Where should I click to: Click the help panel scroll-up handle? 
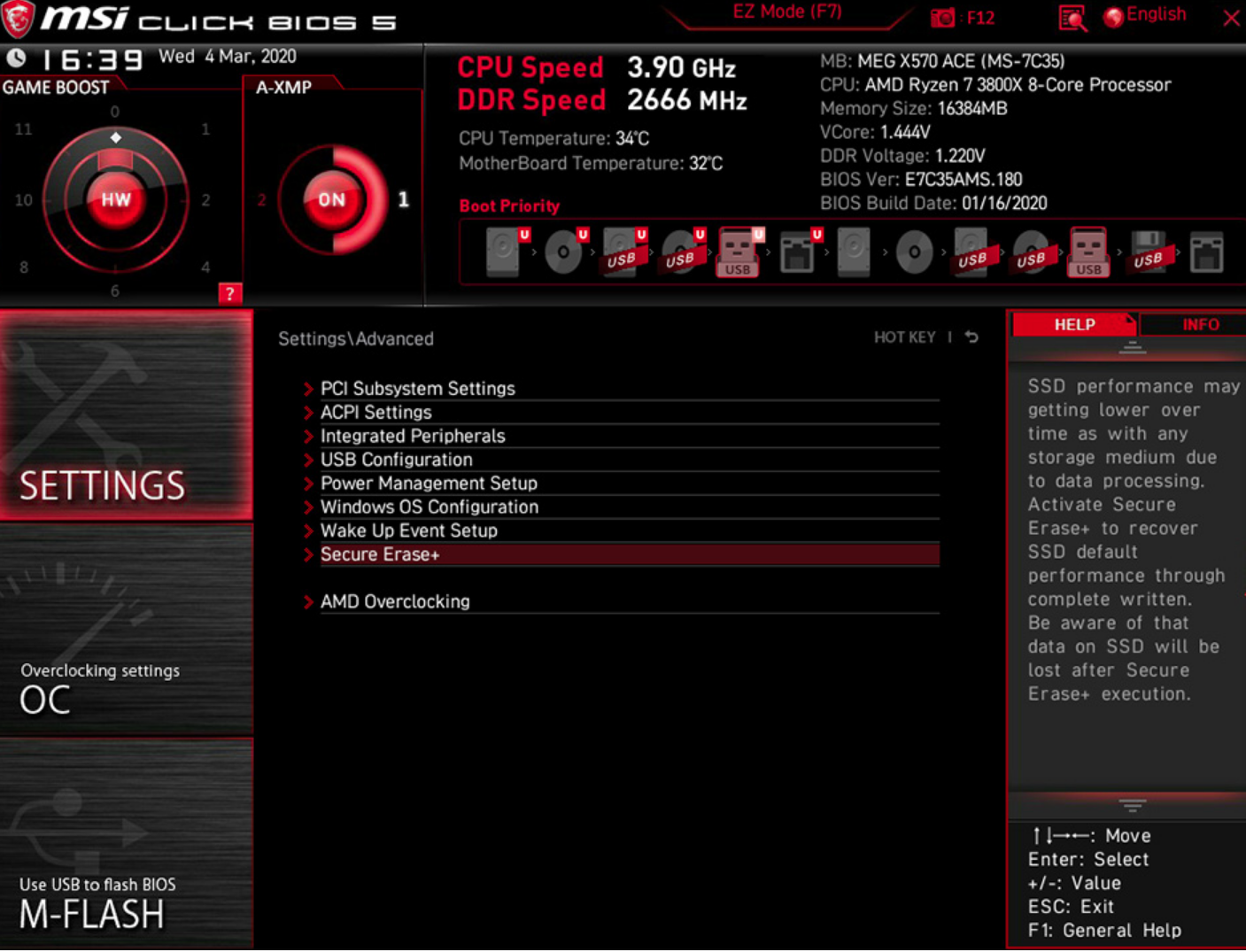(1132, 348)
